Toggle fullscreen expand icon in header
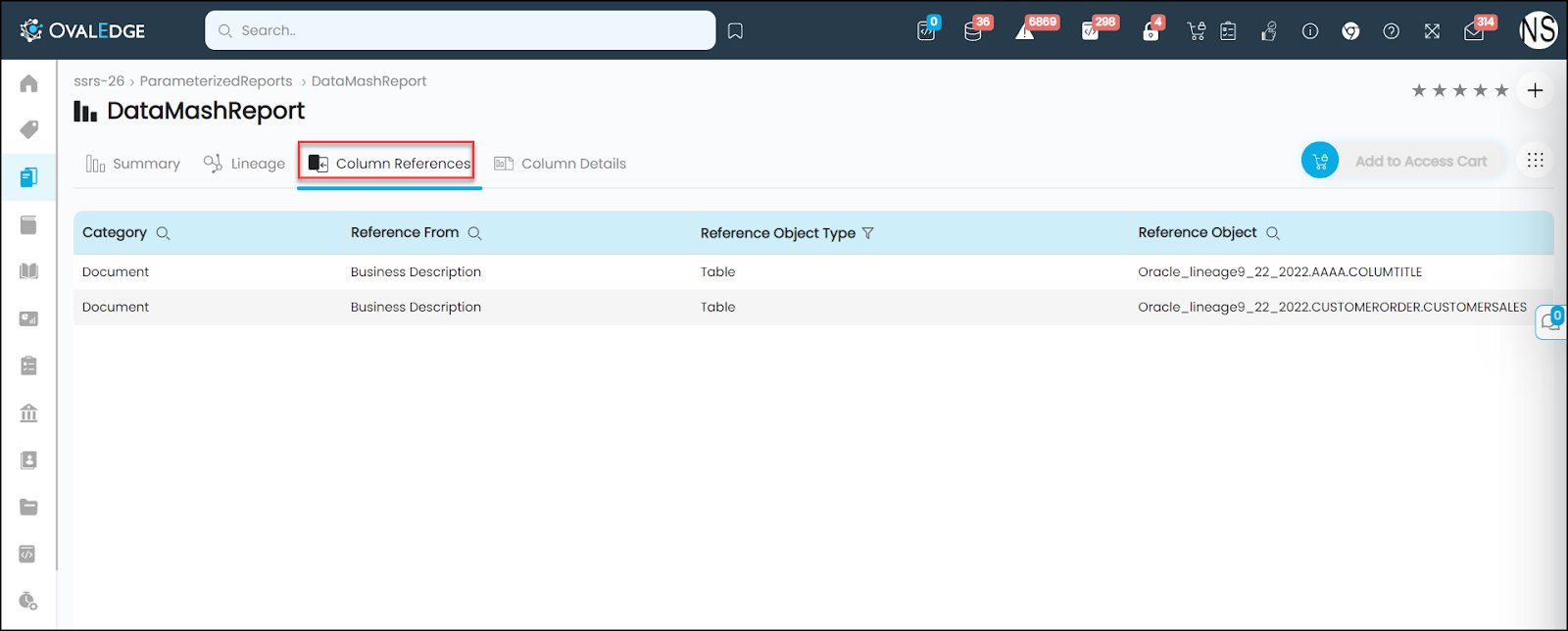1568x631 pixels. (1432, 31)
